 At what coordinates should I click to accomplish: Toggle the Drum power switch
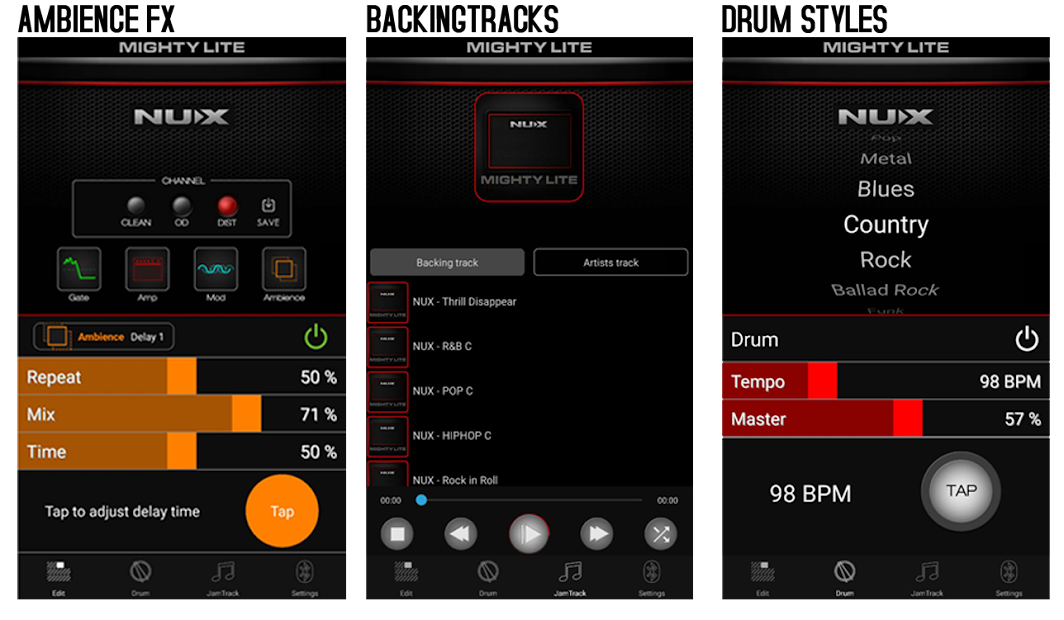[x=1027, y=339]
